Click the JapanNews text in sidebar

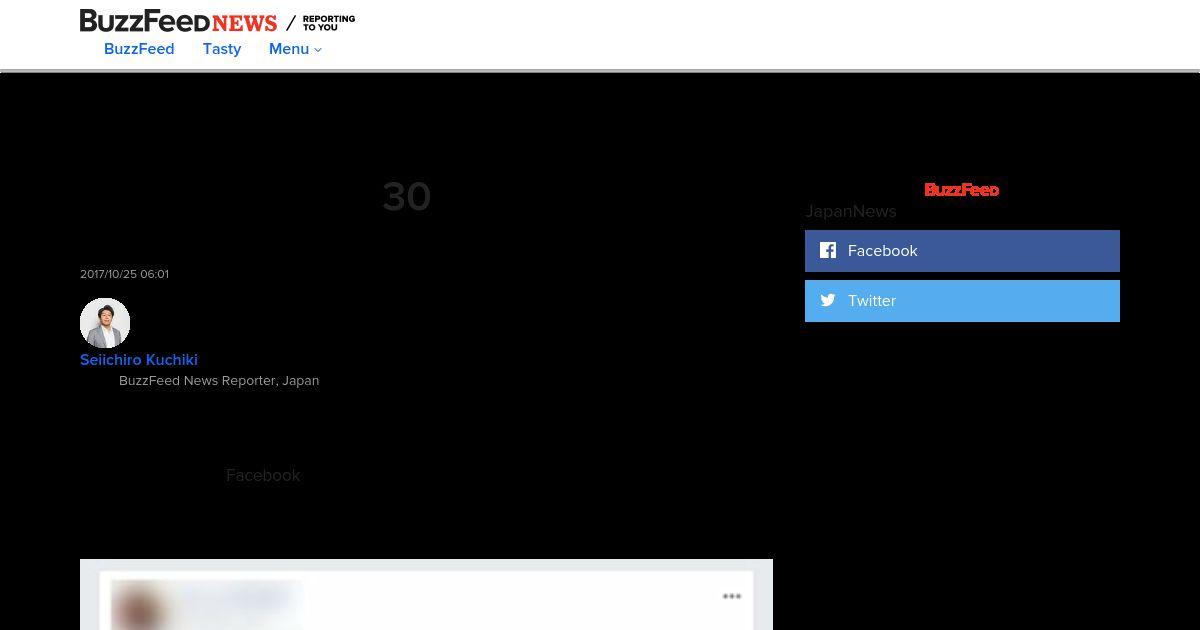point(851,211)
